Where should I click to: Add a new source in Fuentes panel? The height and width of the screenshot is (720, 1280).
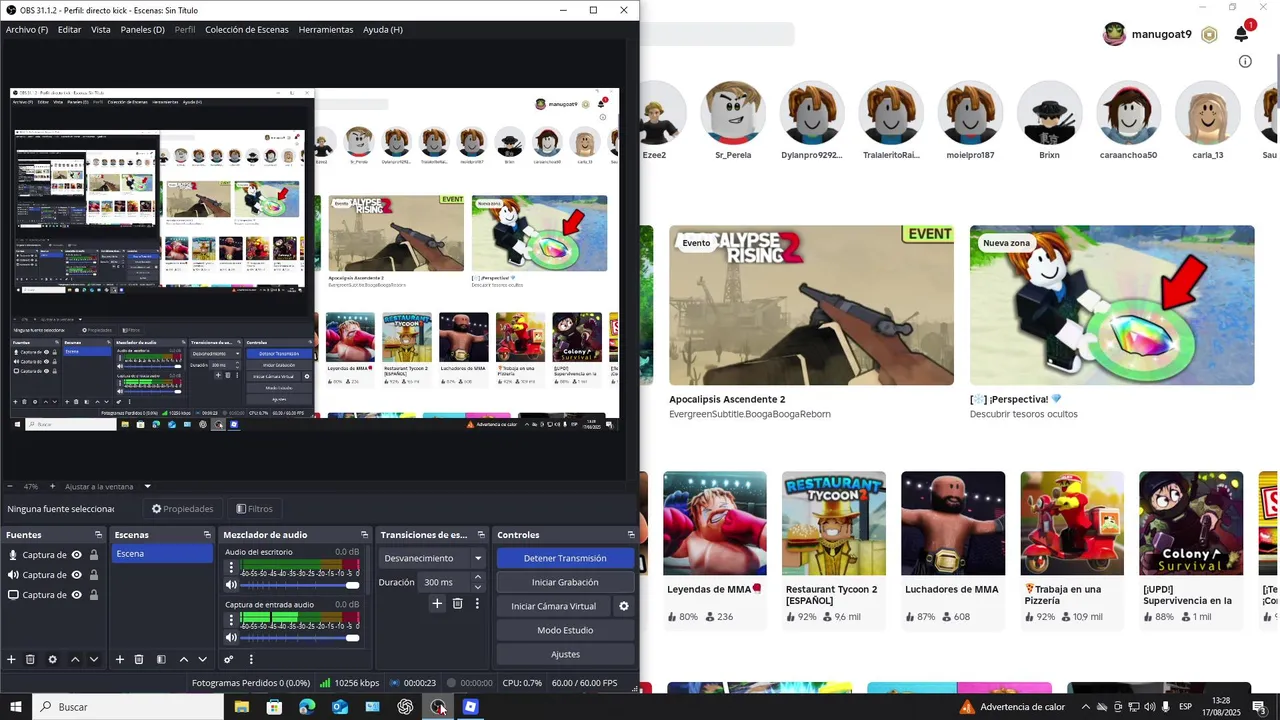click(12, 659)
